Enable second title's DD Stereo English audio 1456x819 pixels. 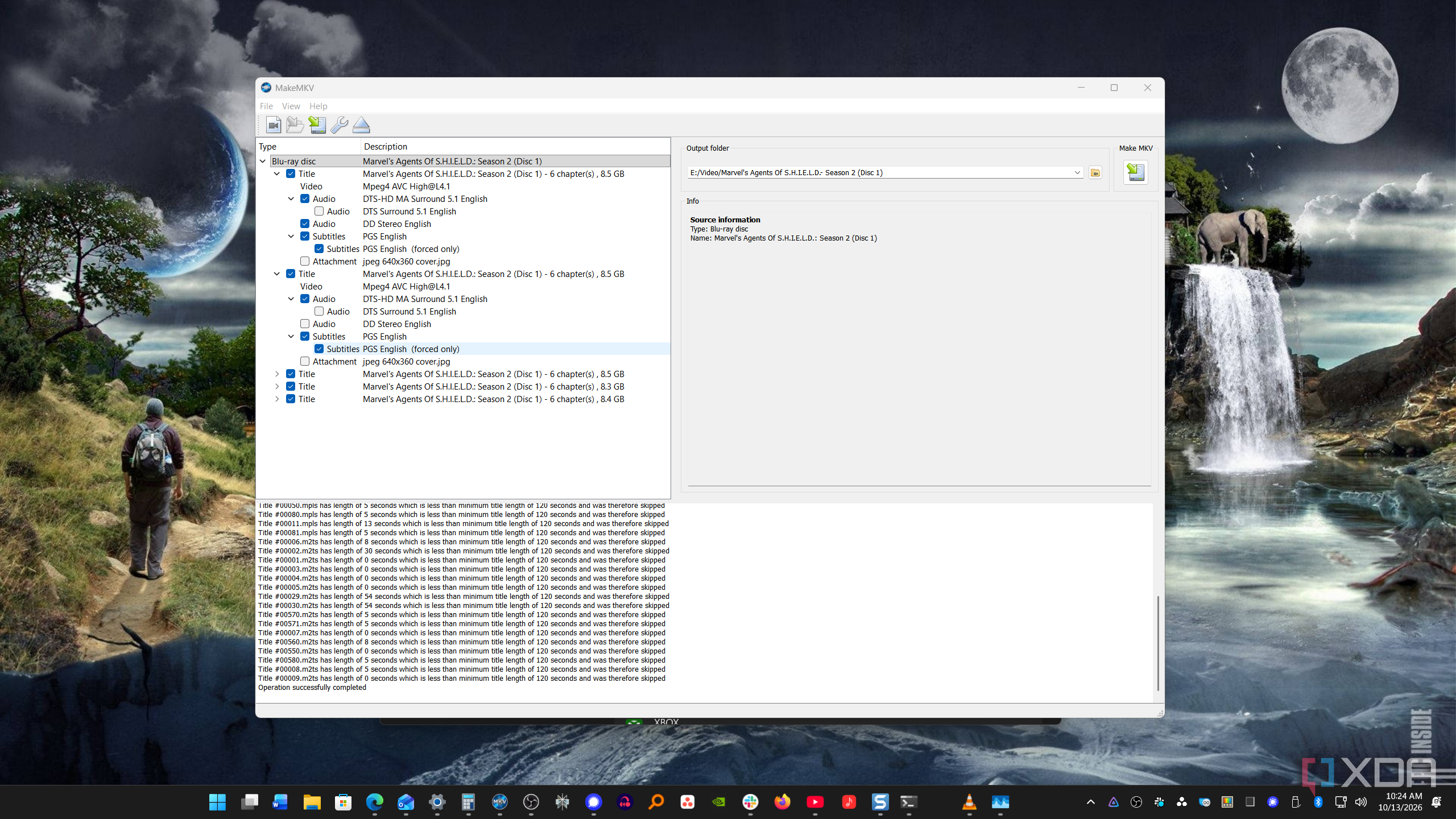tap(305, 324)
